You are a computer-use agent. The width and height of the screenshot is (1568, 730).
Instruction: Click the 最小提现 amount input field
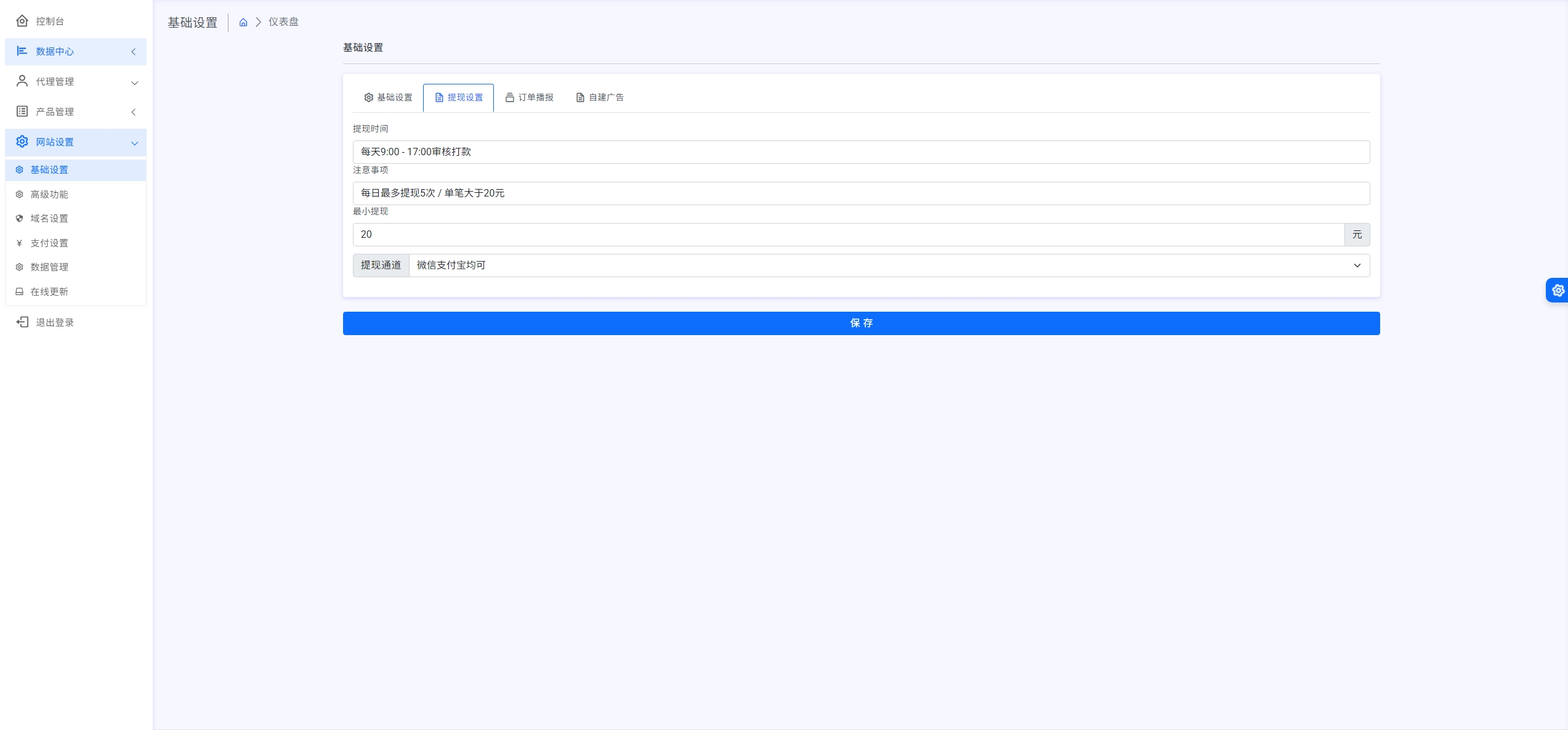coord(847,235)
